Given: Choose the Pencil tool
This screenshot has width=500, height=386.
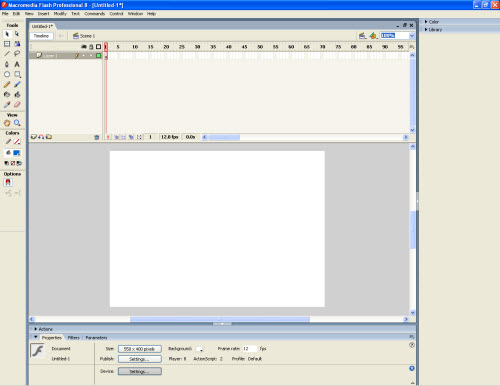Looking at the screenshot, I should [7, 85].
